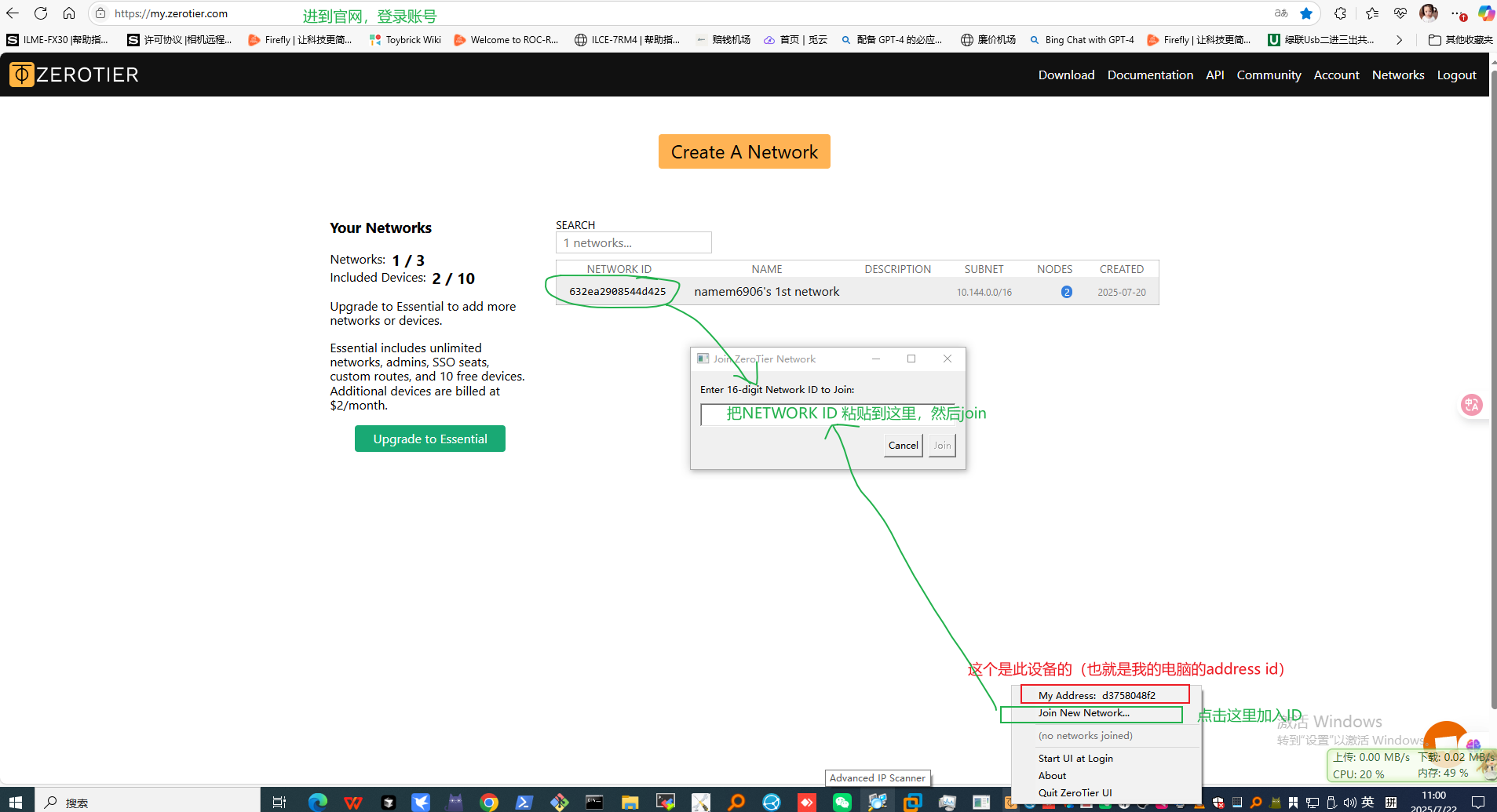This screenshot has height=812, width=1497.
Task: Open the command prompt taskbar icon
Action: coord(594,802)
